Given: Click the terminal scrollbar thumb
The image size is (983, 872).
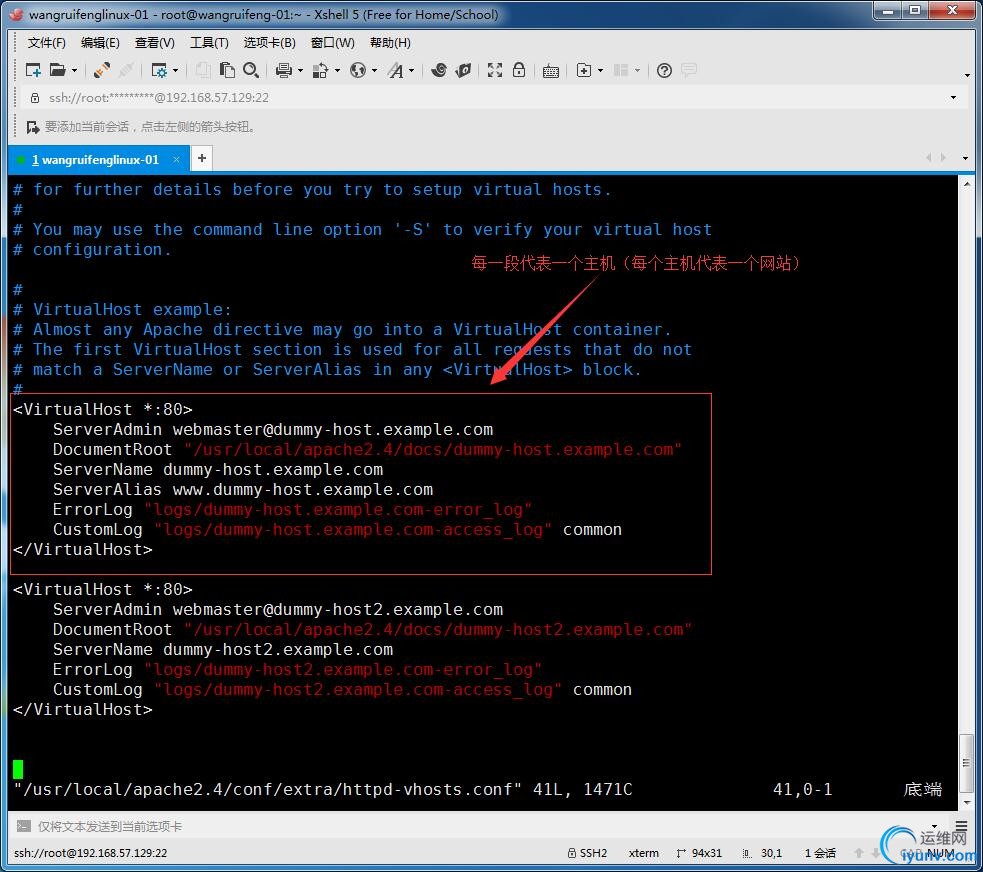Looking at the screenshot, I should pos(966,763).
